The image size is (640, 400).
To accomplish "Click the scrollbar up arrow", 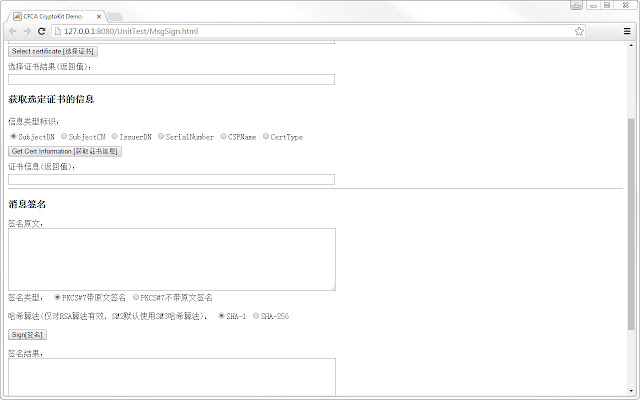I will 631,45.
